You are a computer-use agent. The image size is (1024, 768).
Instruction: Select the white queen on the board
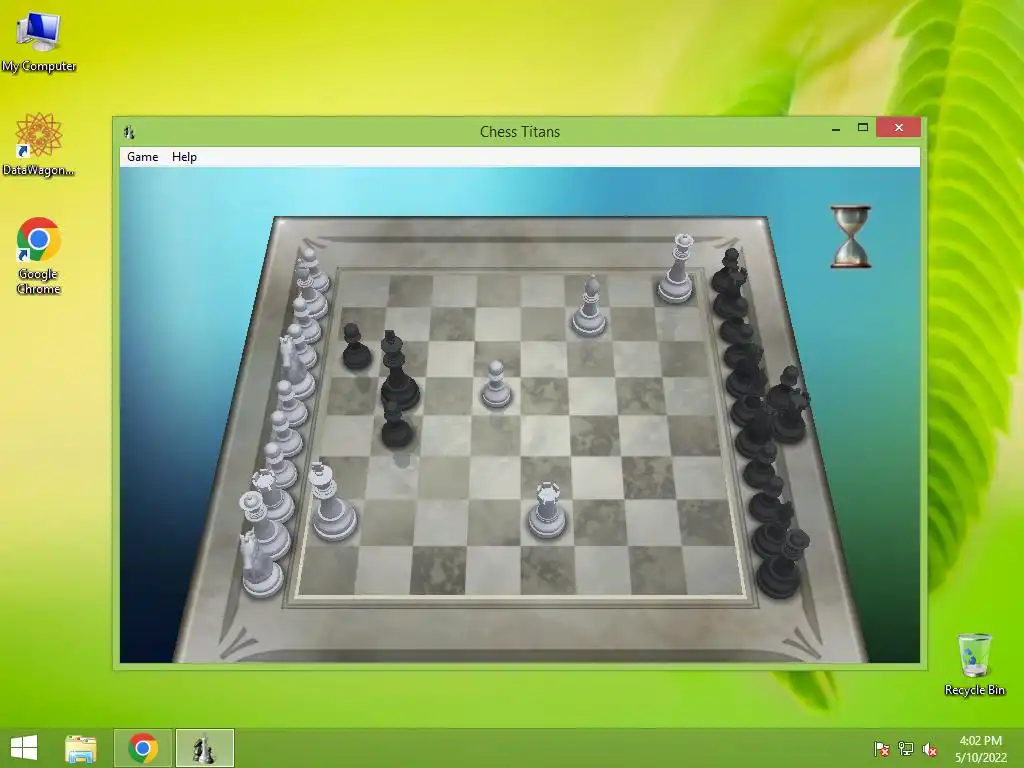[676, 269]
